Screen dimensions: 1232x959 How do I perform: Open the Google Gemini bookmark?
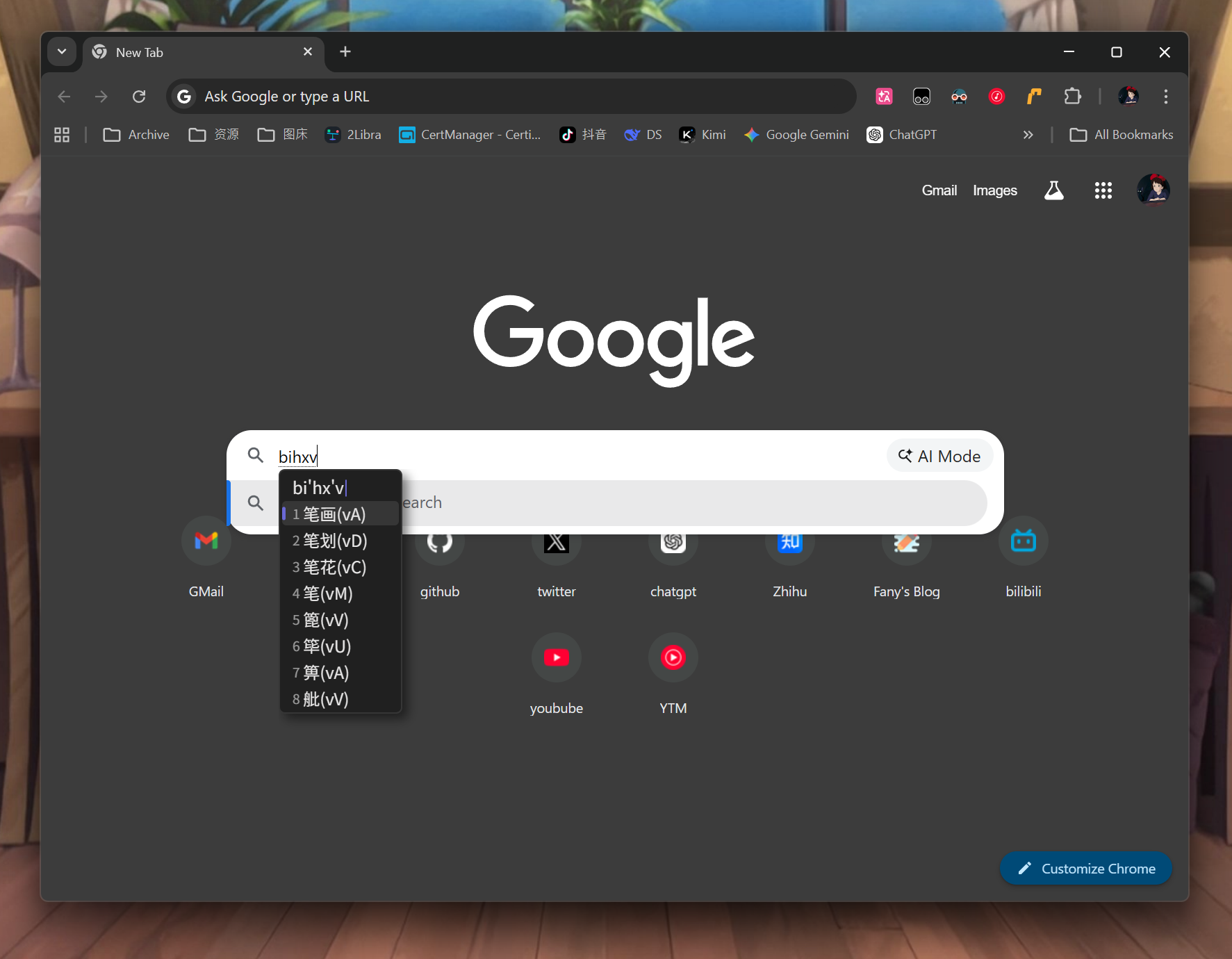click(x=796, y=135)
